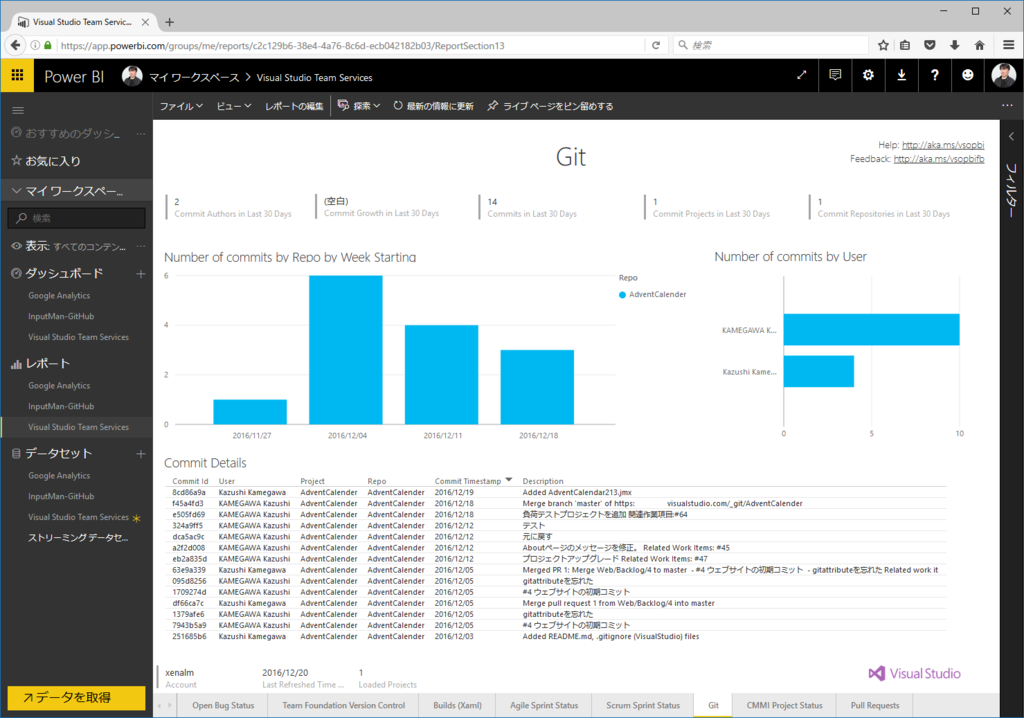1024x718 pixels.
Task: Switch to the CMMI Project Status tab
Action: tap(784, 706)
